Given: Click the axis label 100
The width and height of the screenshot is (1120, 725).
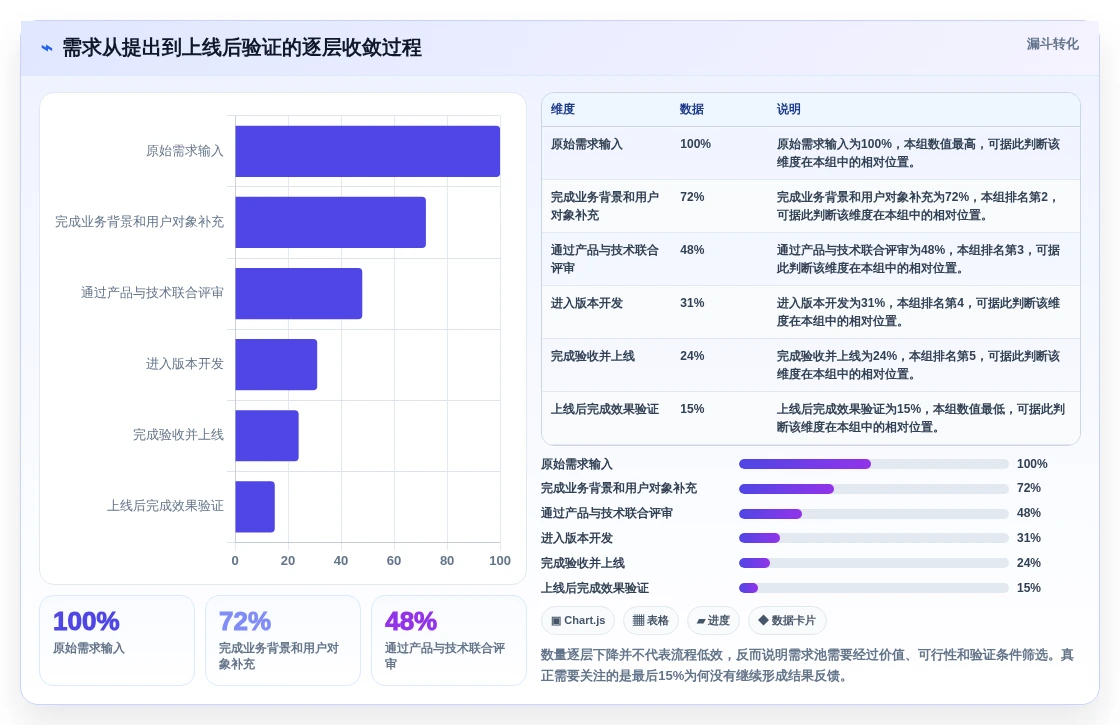Looking at the screenshot, I should coord(500,561).
